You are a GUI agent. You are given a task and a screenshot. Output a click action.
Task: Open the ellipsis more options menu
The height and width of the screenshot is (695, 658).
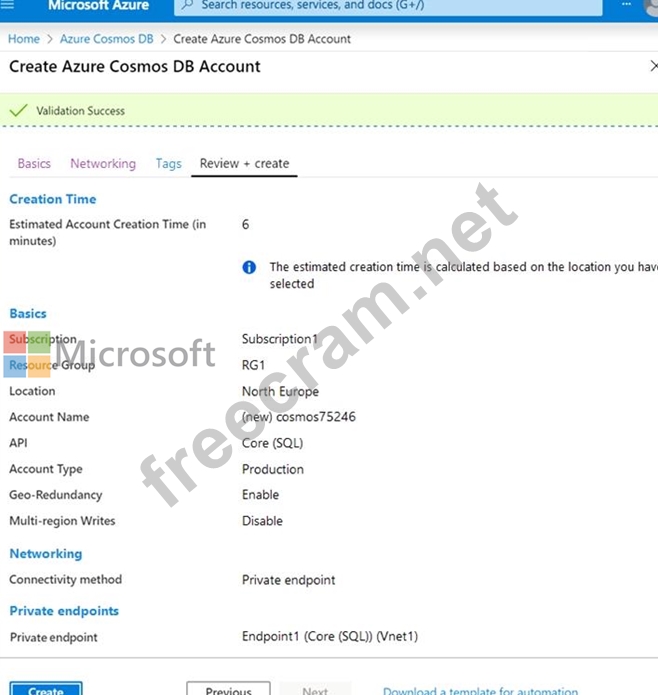(626, 4)
